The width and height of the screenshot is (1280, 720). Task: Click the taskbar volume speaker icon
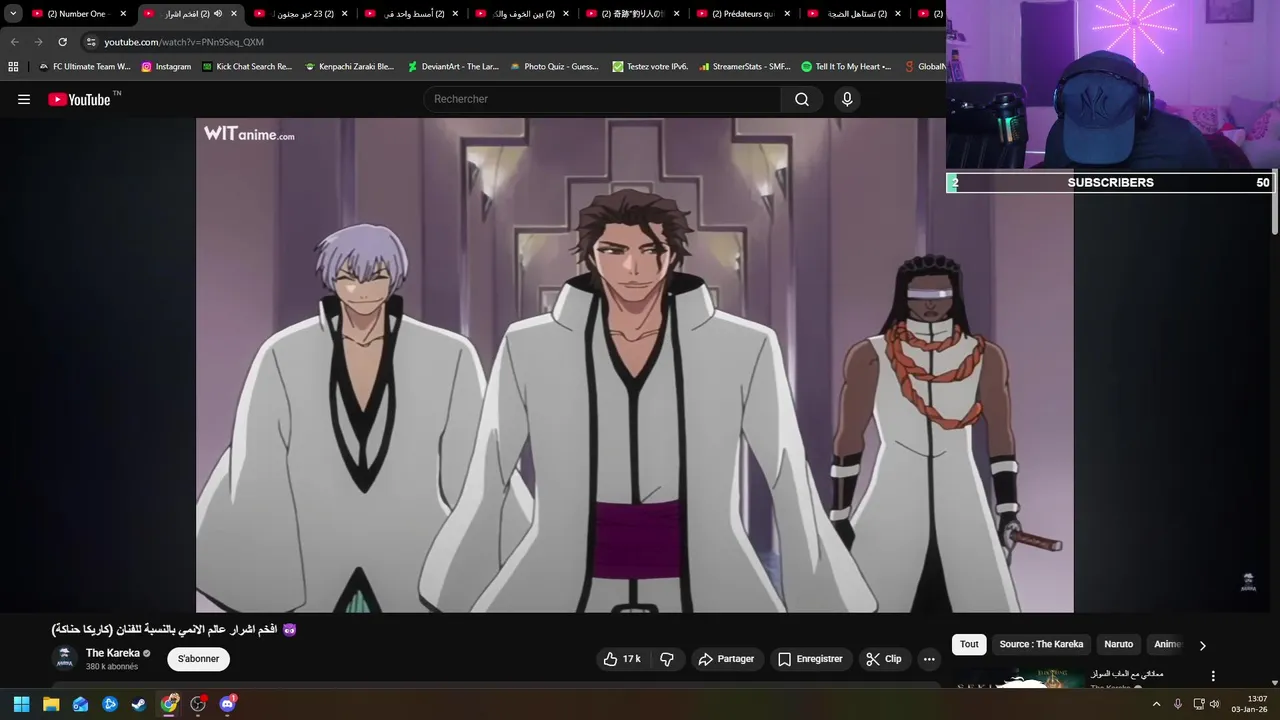pos(1215,704)
